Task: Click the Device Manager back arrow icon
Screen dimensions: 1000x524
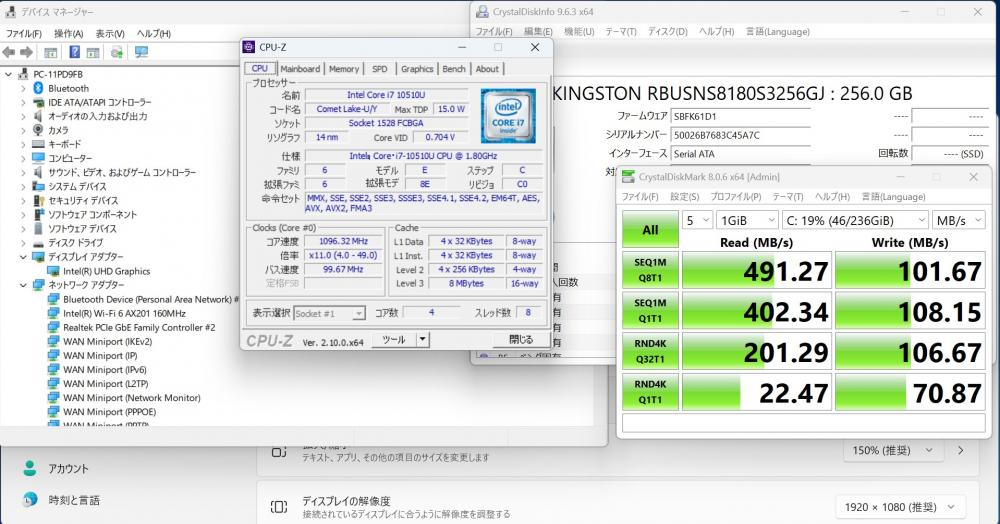Action: click(x=9, y=52)
